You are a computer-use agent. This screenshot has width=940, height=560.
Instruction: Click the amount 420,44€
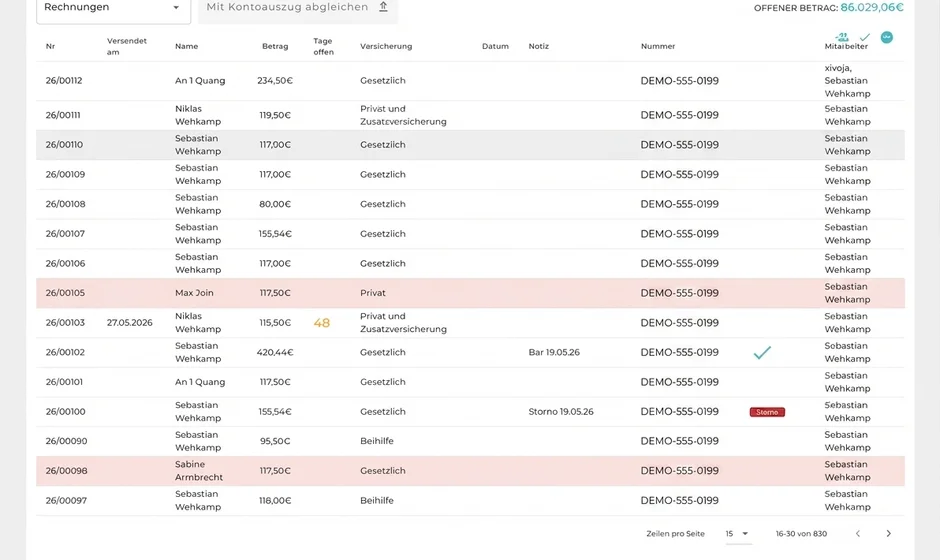(275, 353)
